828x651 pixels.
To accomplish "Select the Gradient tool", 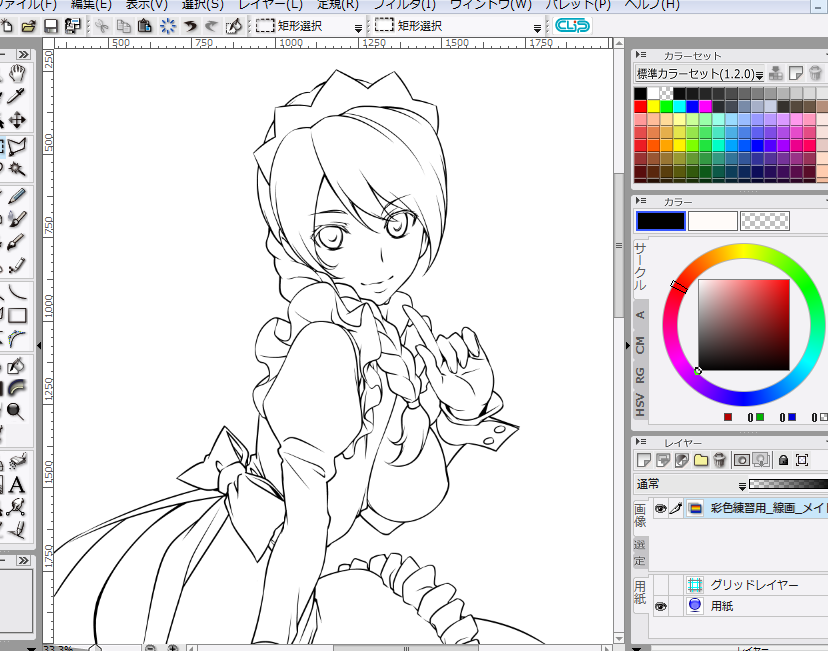I will (17, 388).
